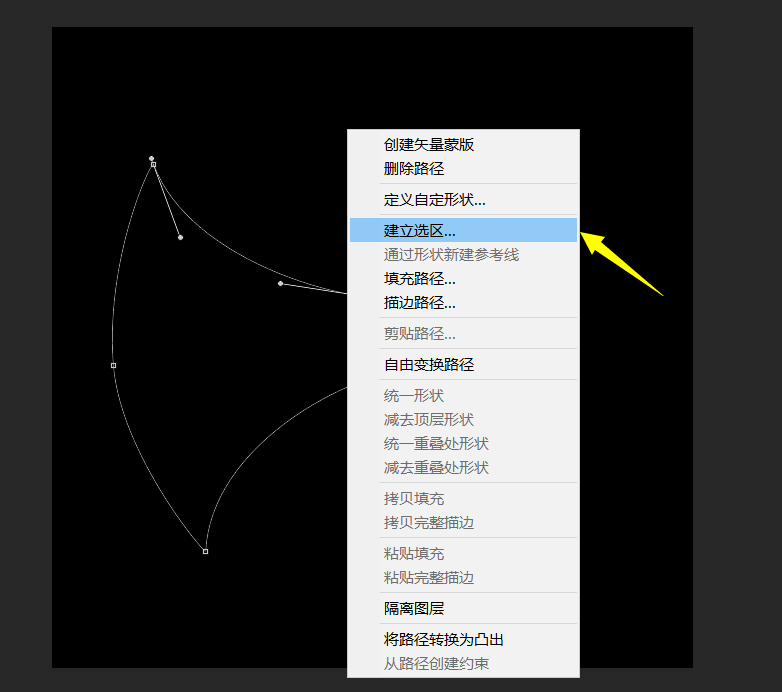Choose 填充路径... menu item
The height and width of the screenshot is (692, 782).
click(x=463, y=278)
